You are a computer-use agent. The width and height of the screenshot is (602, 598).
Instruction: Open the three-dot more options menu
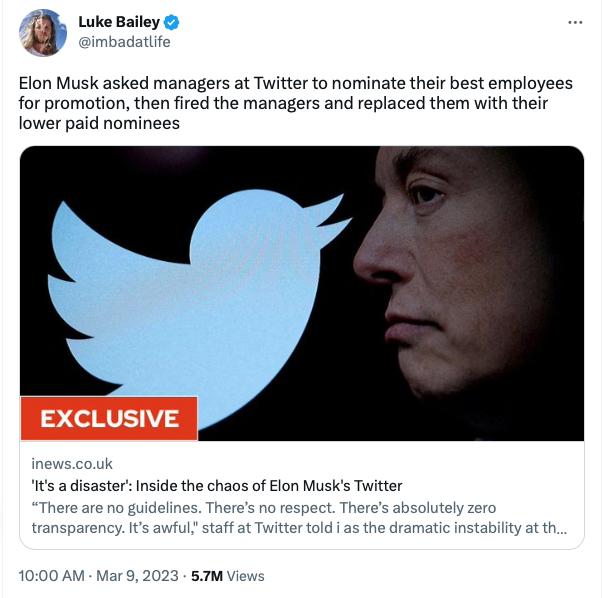(575, 22)
